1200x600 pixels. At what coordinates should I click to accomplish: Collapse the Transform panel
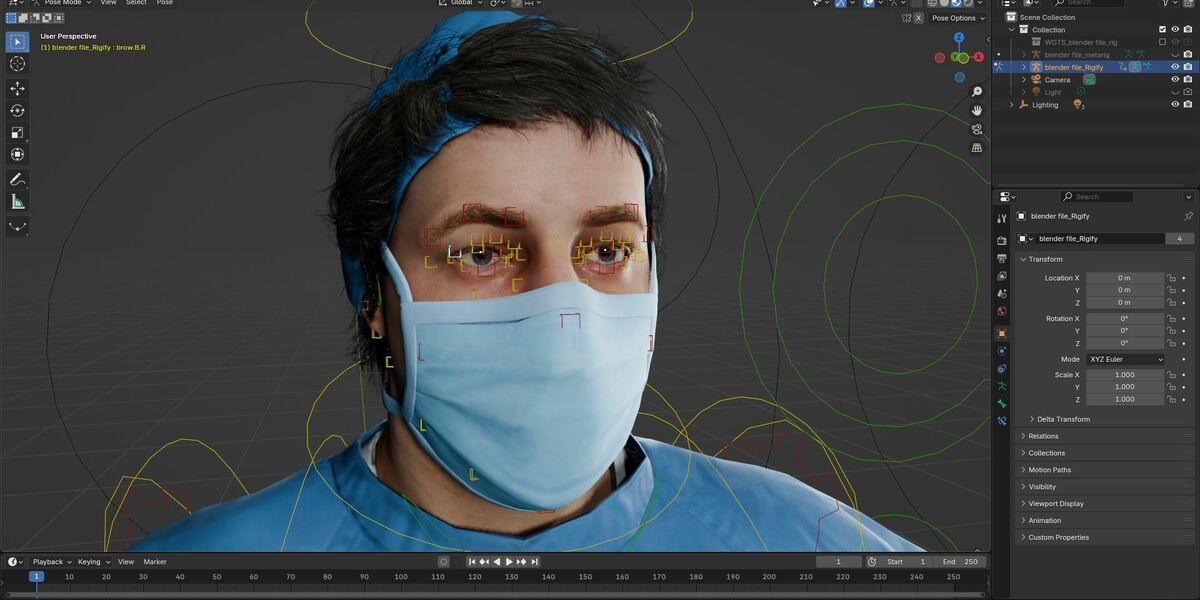pyautogui.click(x=1045, y=260)
